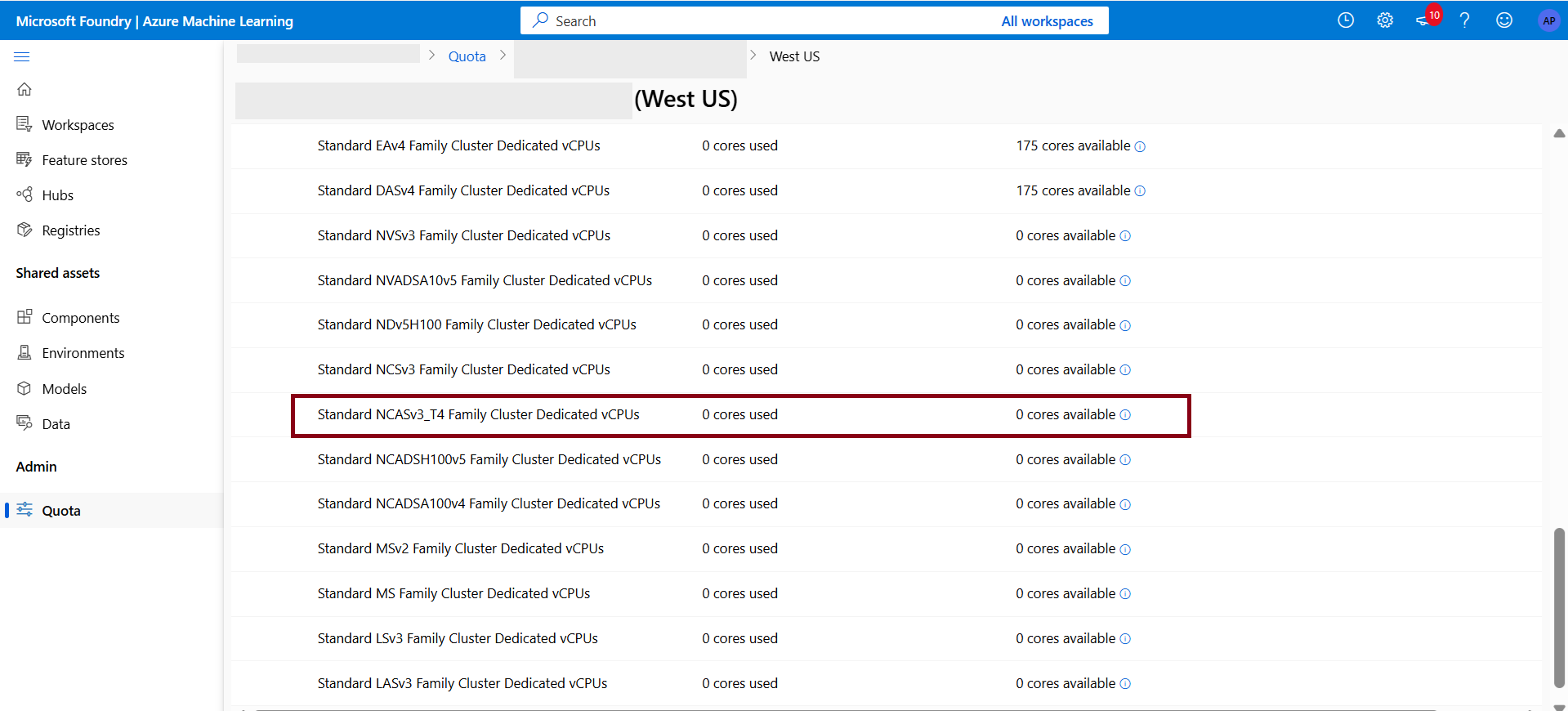Show info for NDv5H100 cores available
Image resolution: width=1568 pixels, height=711 pixels.
(x=1125, y=325)
